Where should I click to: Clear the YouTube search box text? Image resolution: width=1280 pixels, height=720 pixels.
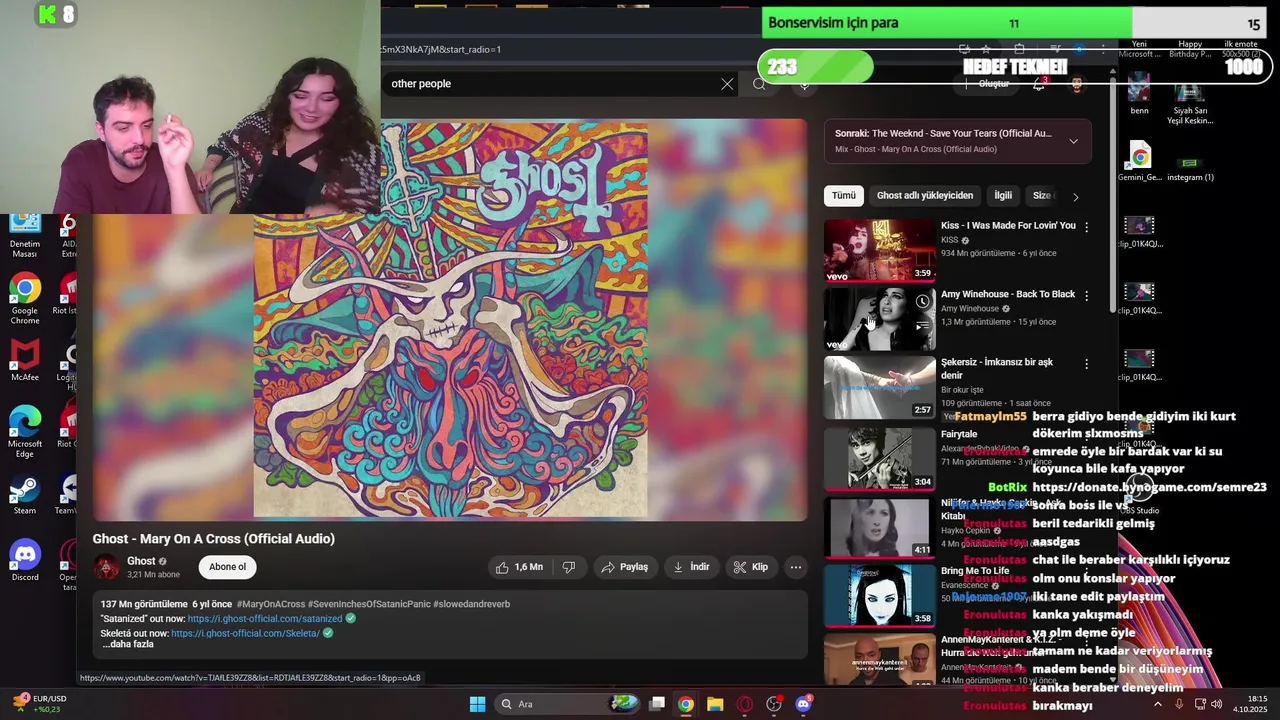727,84
